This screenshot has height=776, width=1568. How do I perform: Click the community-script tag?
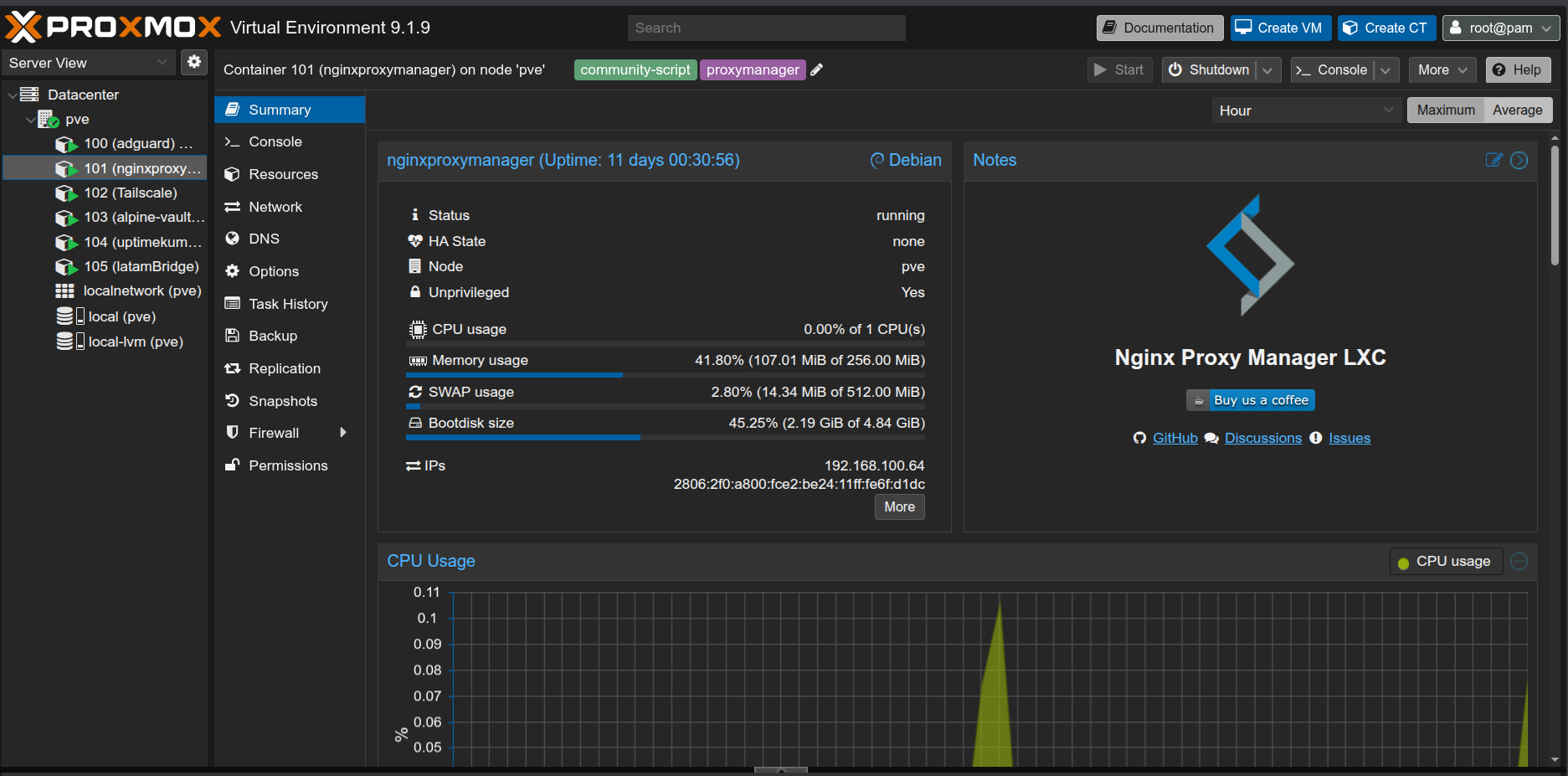pyautogui.click(x=635, y=70)
